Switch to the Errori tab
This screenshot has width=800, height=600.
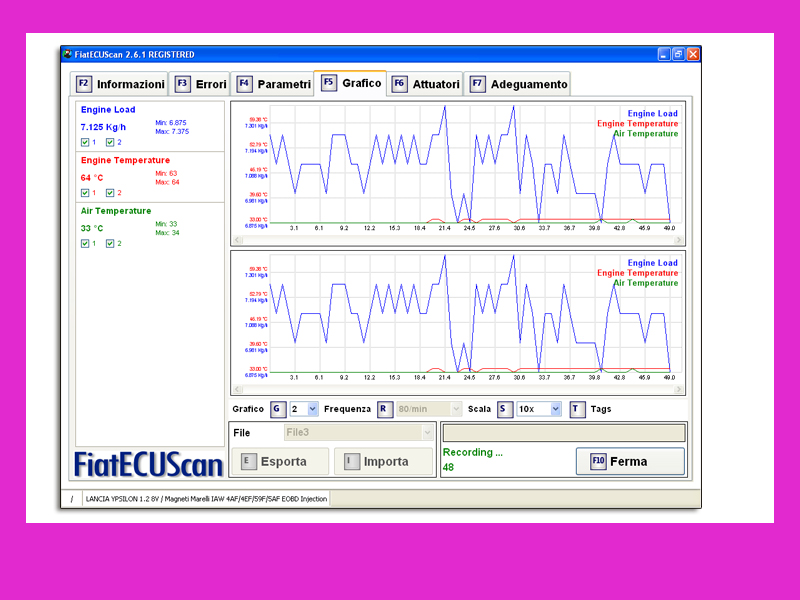point(210,84)
